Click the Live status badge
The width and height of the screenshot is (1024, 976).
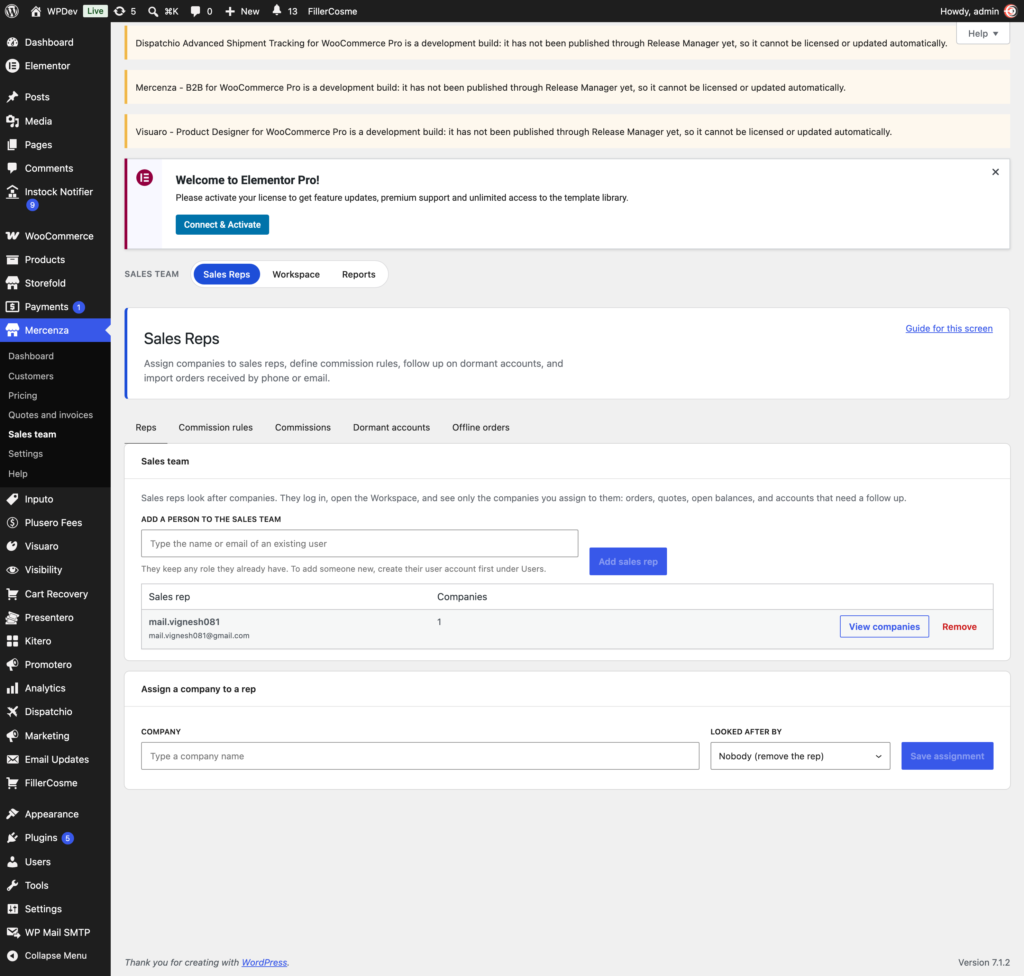point(95,11)
